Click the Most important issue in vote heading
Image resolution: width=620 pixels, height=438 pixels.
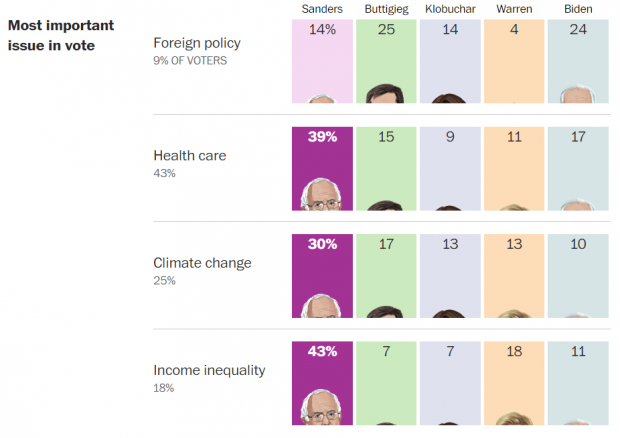click(61, 35)
